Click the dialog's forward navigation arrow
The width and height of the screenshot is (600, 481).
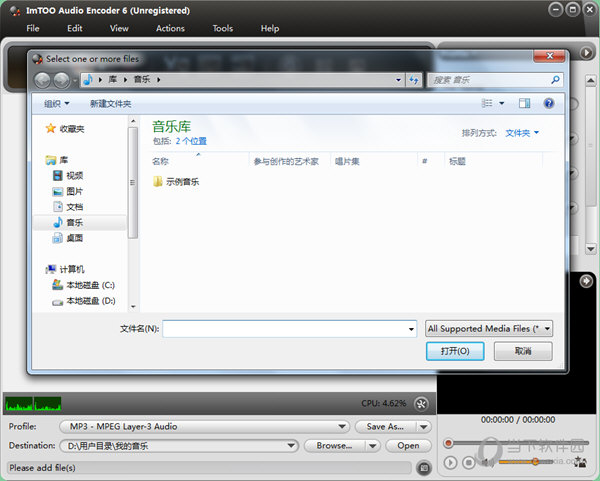click(x=61, y=80)
